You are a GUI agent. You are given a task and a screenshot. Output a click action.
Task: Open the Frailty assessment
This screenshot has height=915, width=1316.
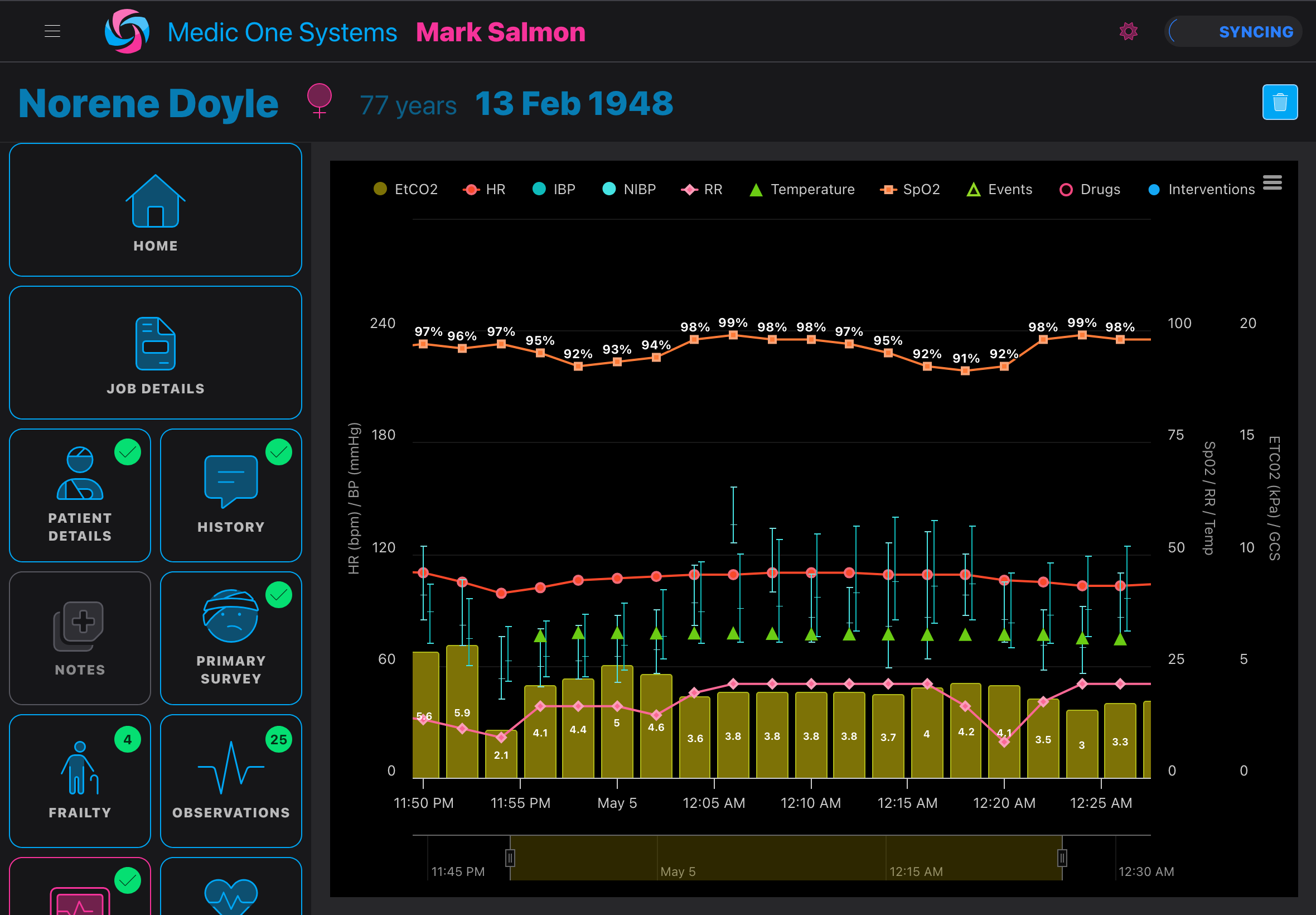[x=80, y=782]
